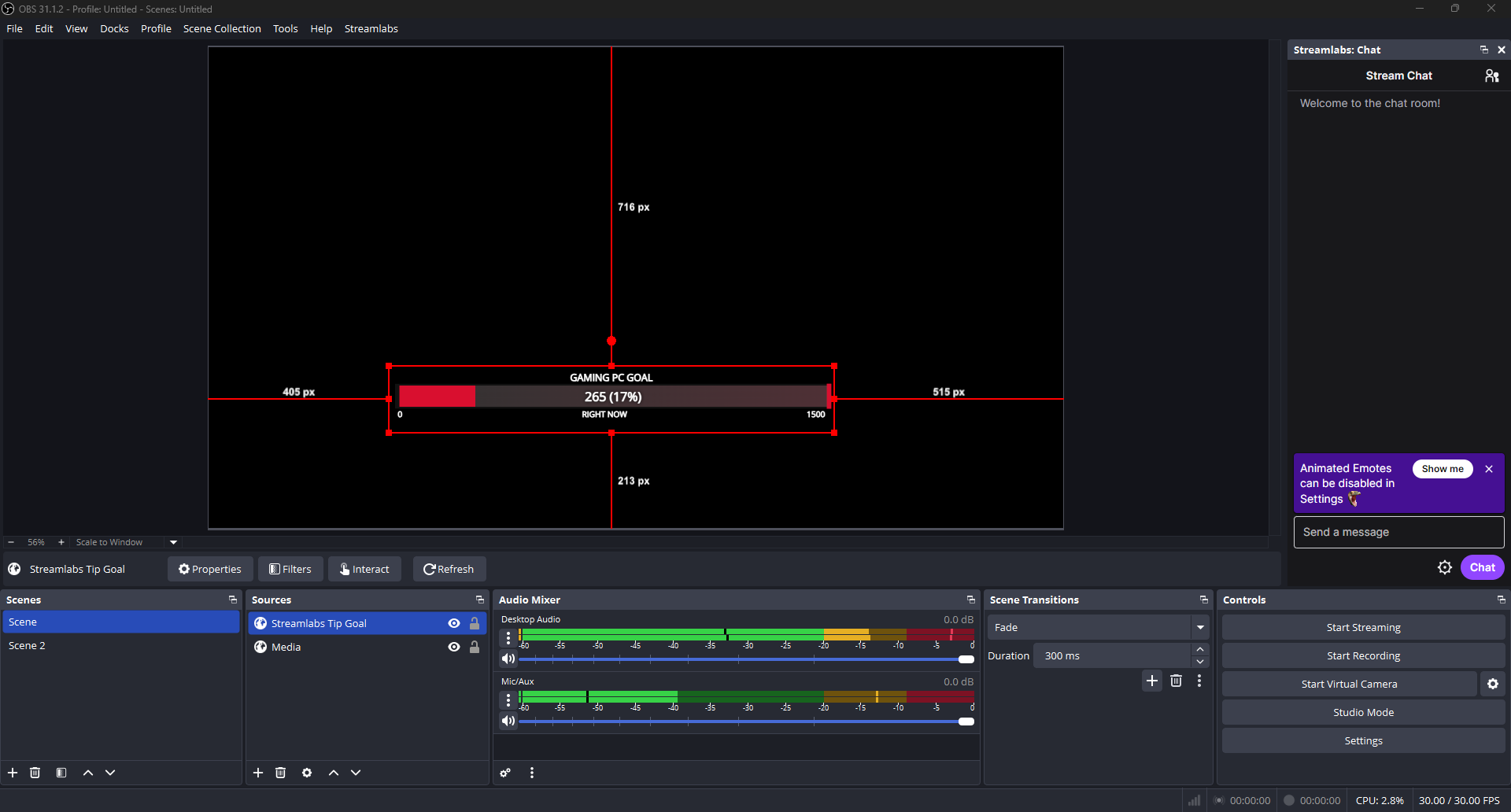Image resolution: width=1511 pixels, height=812 pixels.
Task: Open the Streamlabs menu
Action: click(x=371, y=28)
